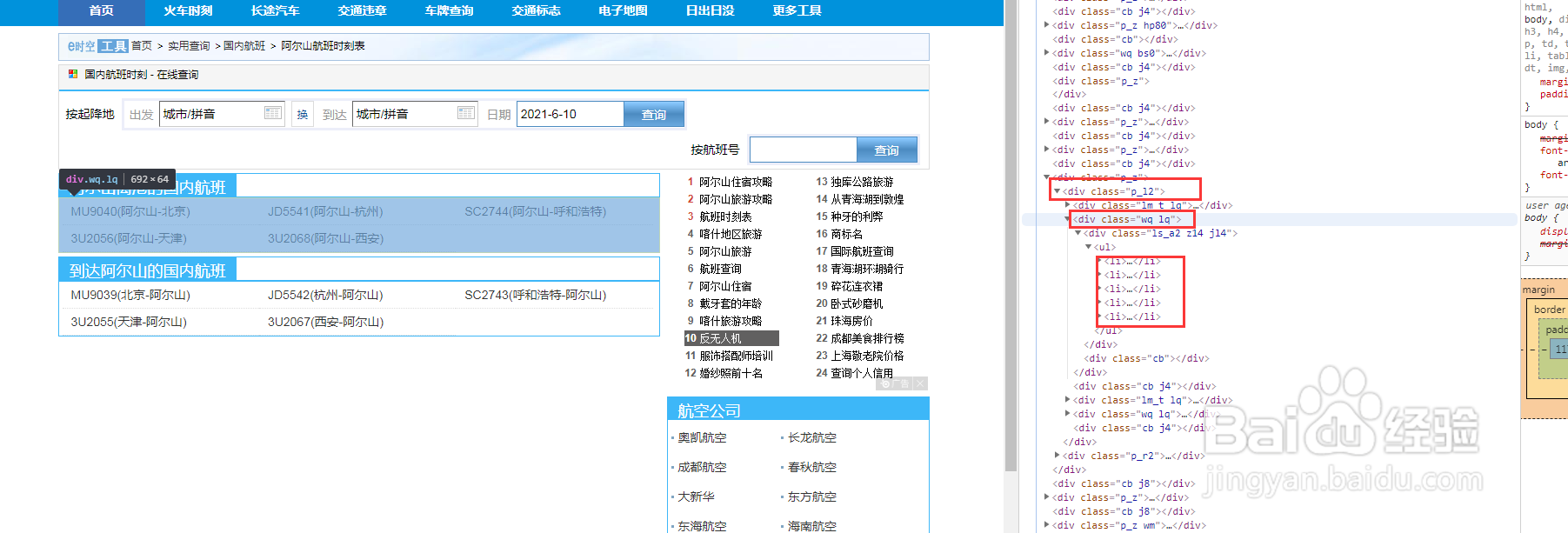The height and width of the screenshot is (533, 1568).
Task: Open the 车牌查询 navigation item
Action: click(x=449, y=11)
